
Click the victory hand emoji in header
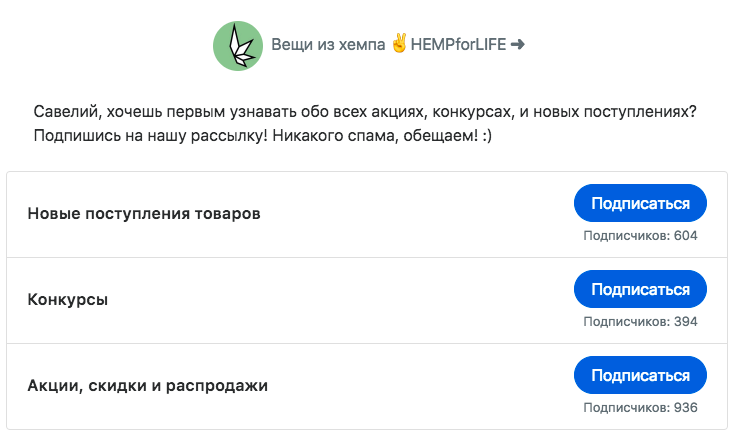point(399,43)
